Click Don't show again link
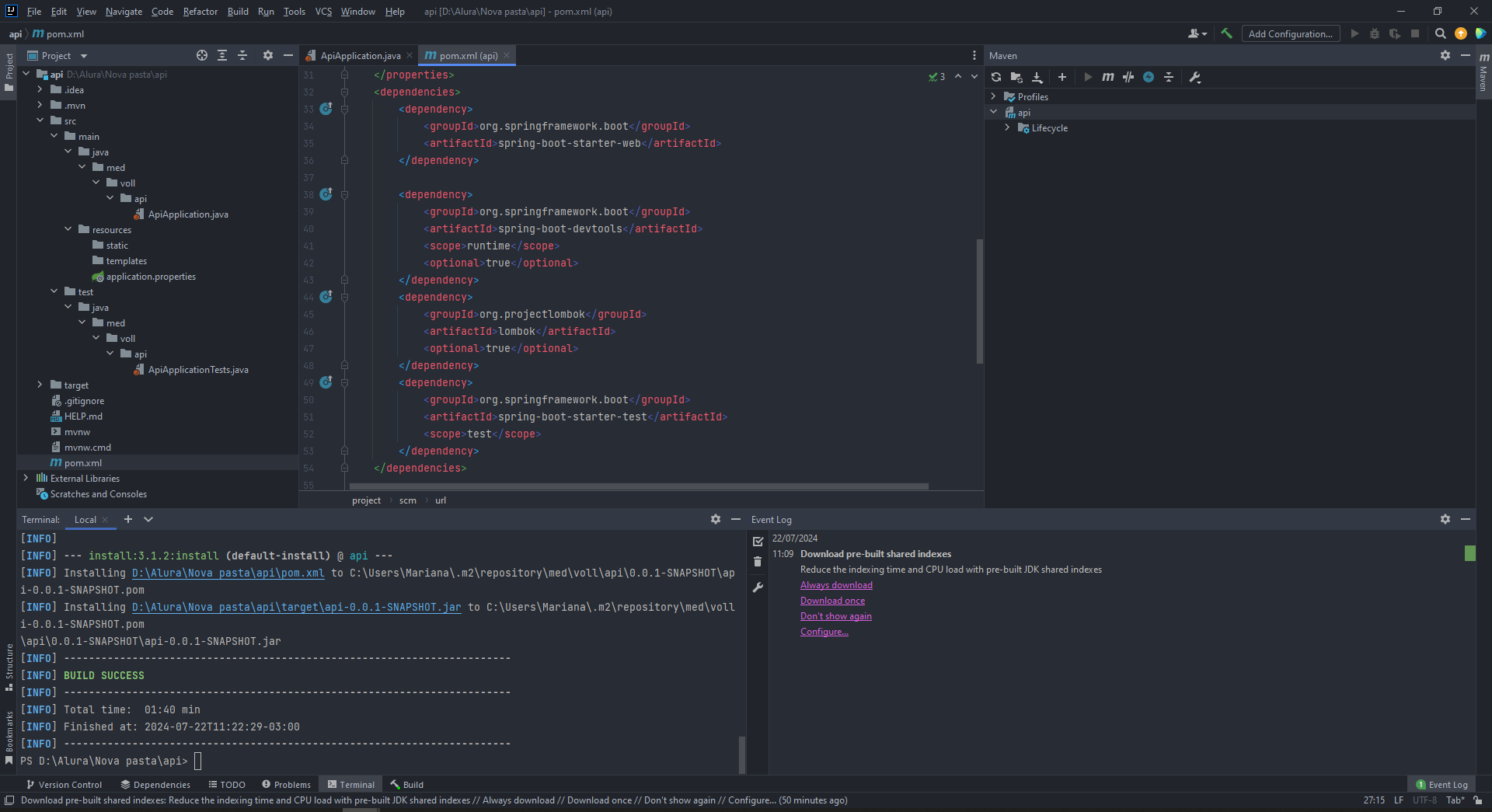 836,616
